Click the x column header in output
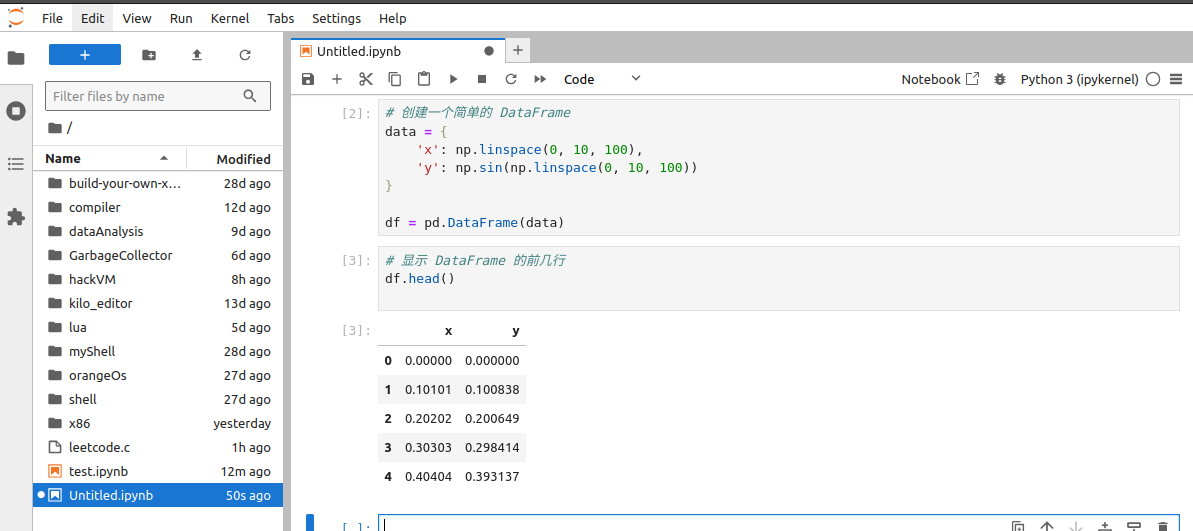This screenshot has width=1193, height=531. click(x=448, y=331)
